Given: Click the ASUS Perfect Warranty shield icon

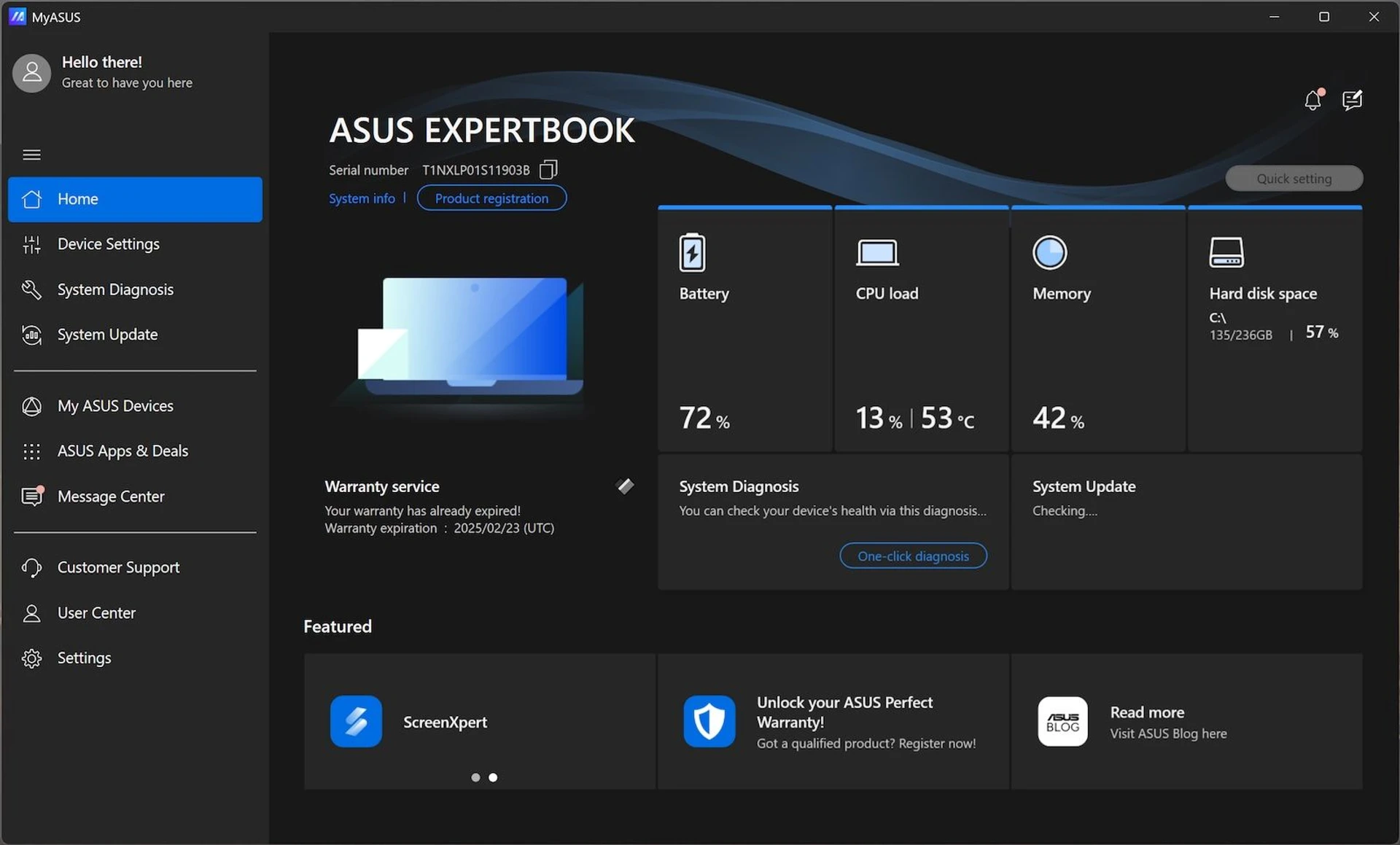Looking at the screenshot, I should point(709,721).
